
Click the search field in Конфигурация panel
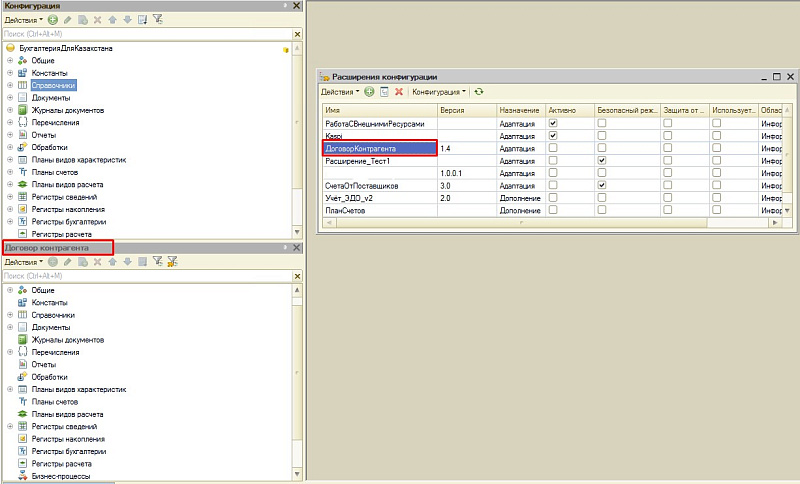pos(140,34)
